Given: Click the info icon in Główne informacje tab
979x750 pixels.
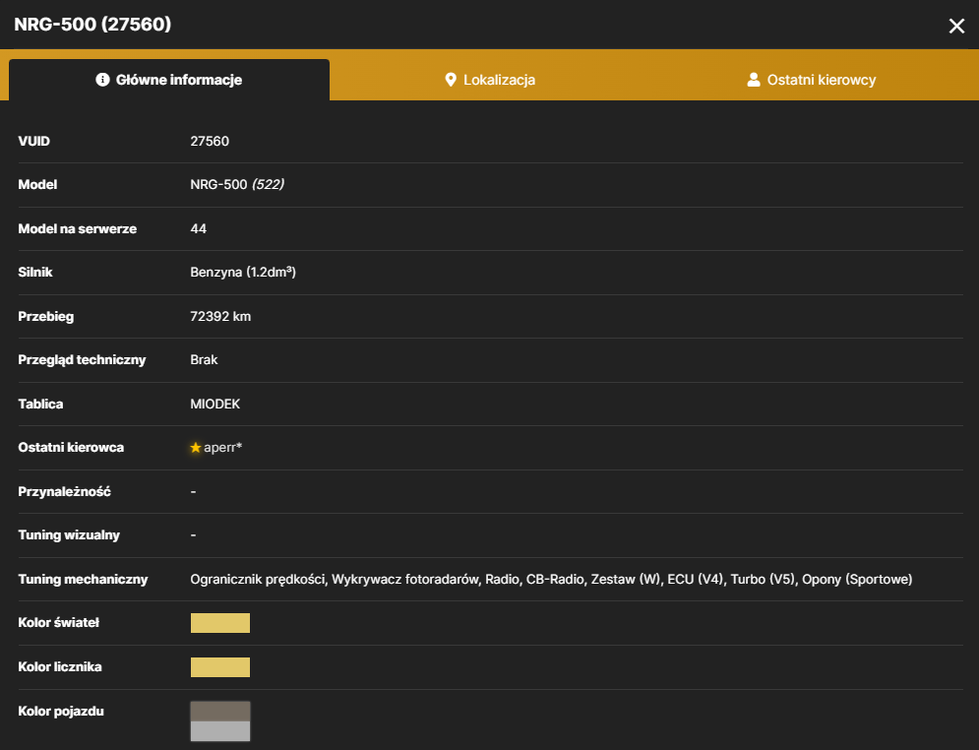Looking at the screenshot, I should click(x=102, y=79).
